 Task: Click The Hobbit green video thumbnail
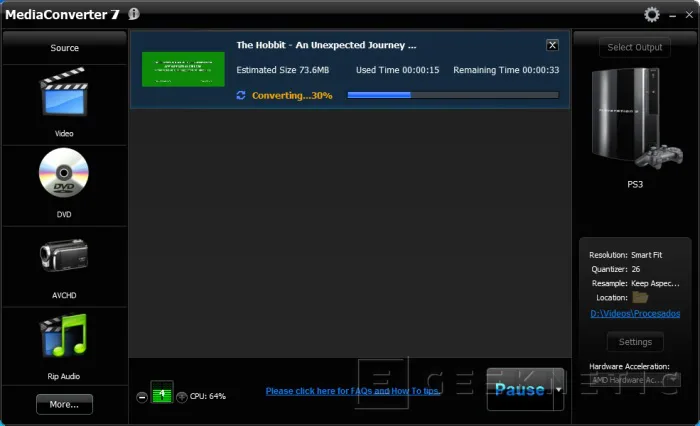coord(183,69)
